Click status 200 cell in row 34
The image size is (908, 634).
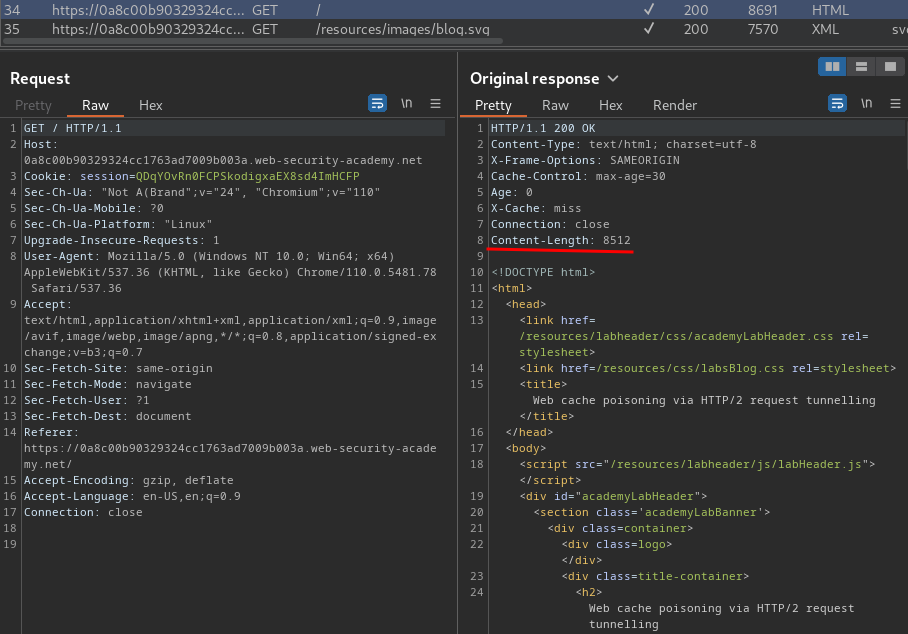pos(695,10)
